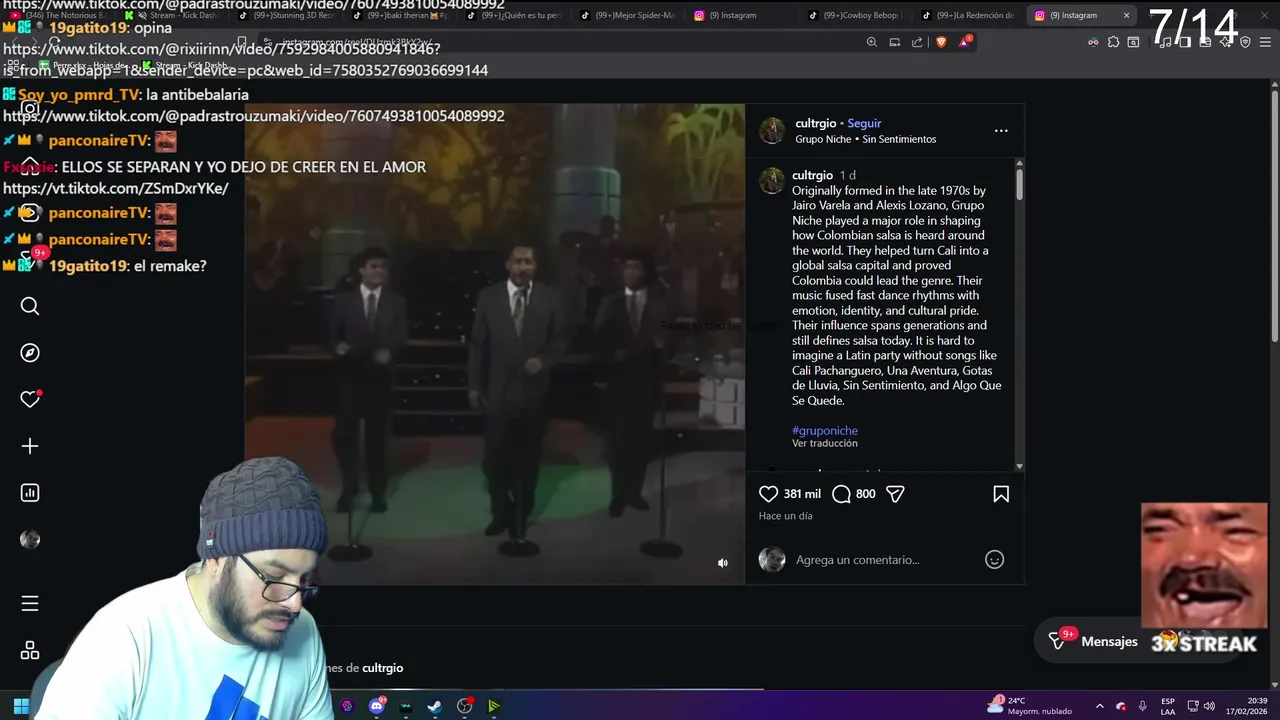
Task: Open the profile avatar in the sidebar
Action: [30, 540]
